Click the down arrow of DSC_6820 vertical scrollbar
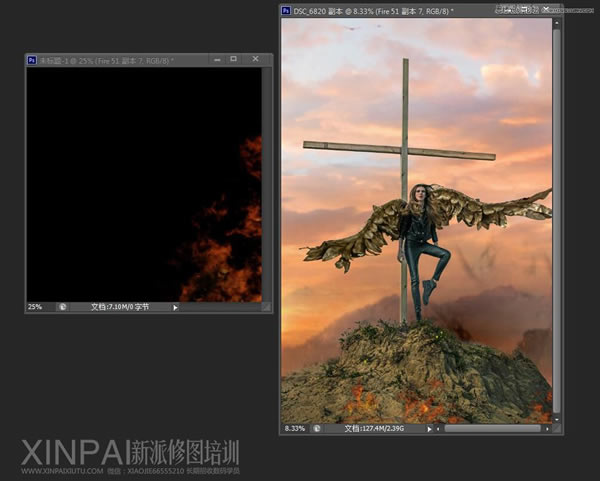 click(557, 419)
